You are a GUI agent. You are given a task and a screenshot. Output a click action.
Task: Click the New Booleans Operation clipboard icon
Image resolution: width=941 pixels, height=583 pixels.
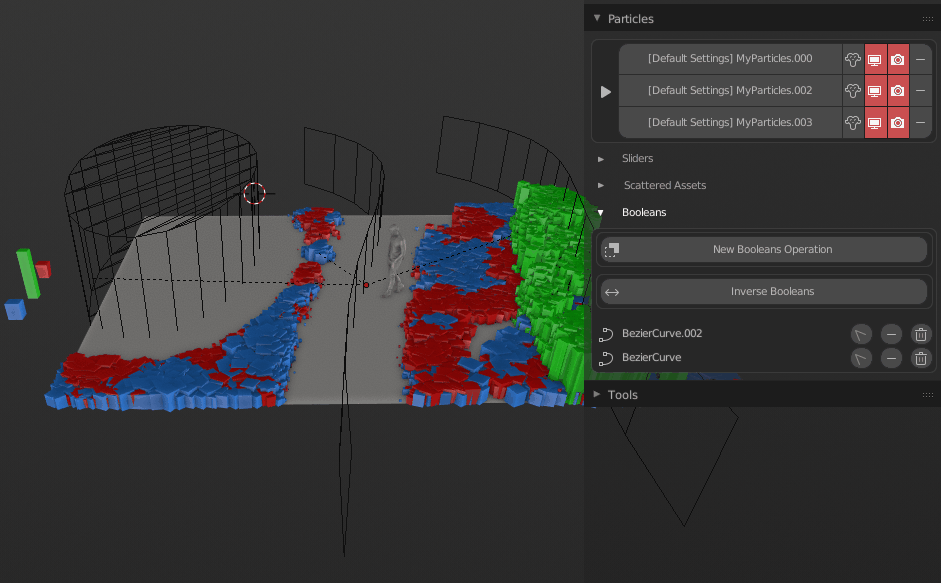point(611,250)
